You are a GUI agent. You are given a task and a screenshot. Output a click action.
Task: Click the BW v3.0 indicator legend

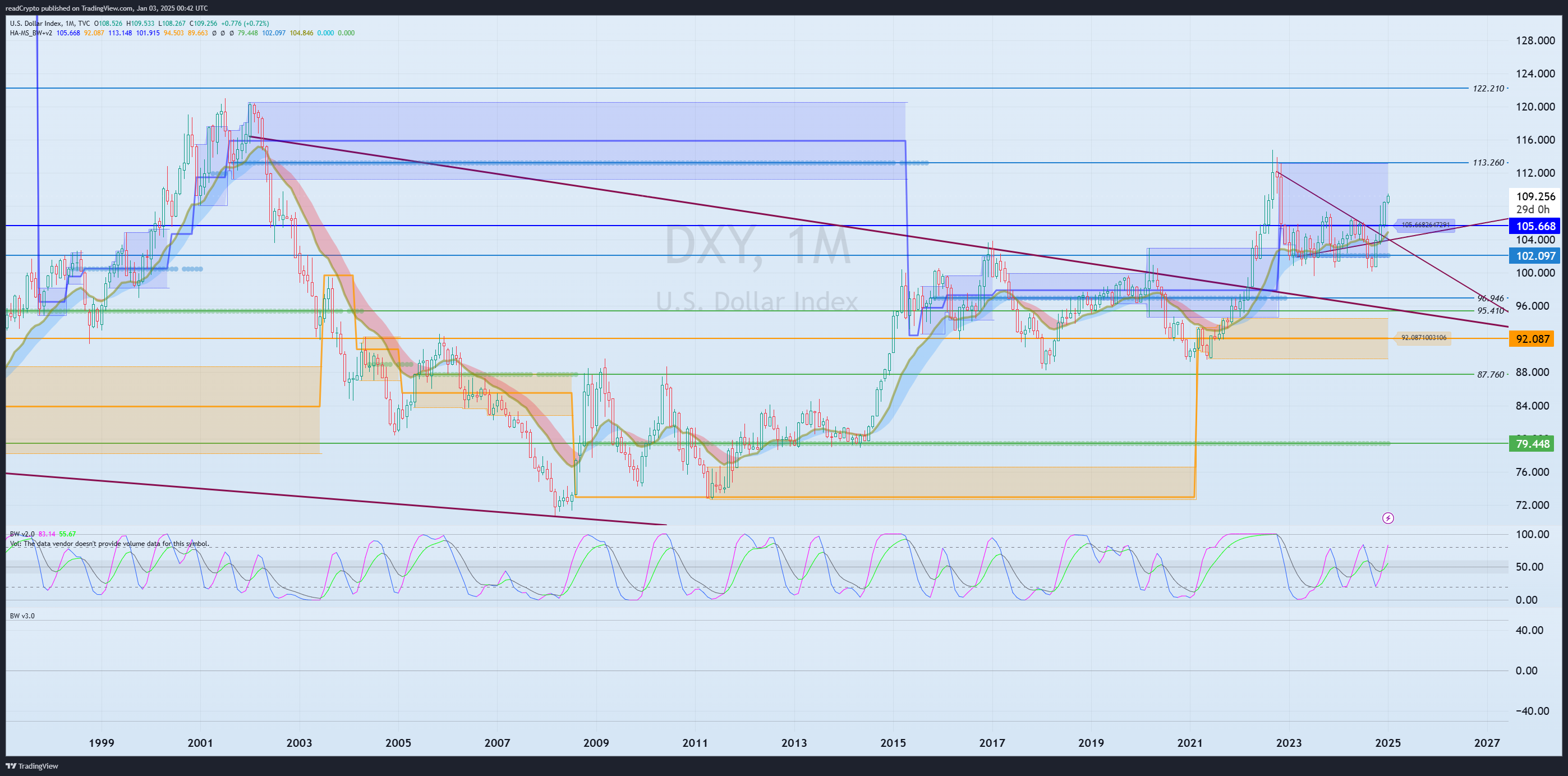[22, 616]
